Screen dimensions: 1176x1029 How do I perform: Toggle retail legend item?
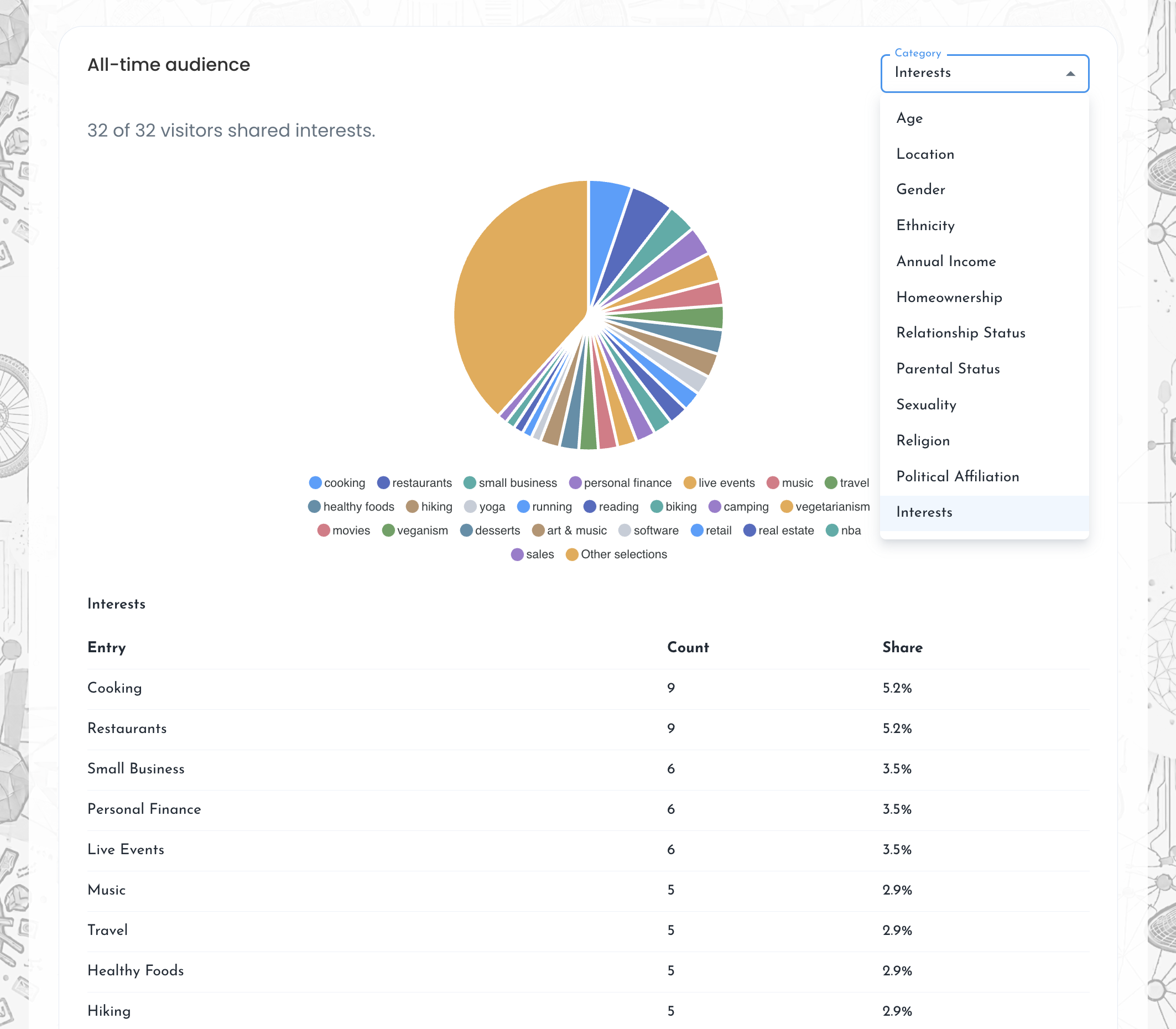711,531
